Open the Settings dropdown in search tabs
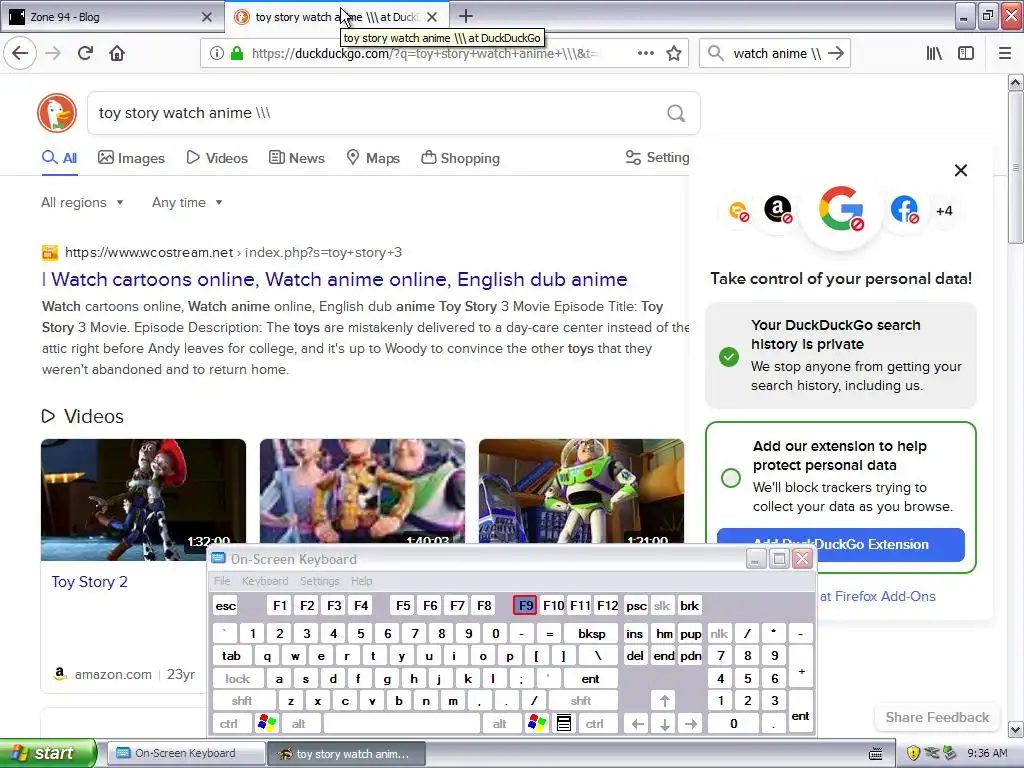 pyautogui.click(x=657, y=157)
